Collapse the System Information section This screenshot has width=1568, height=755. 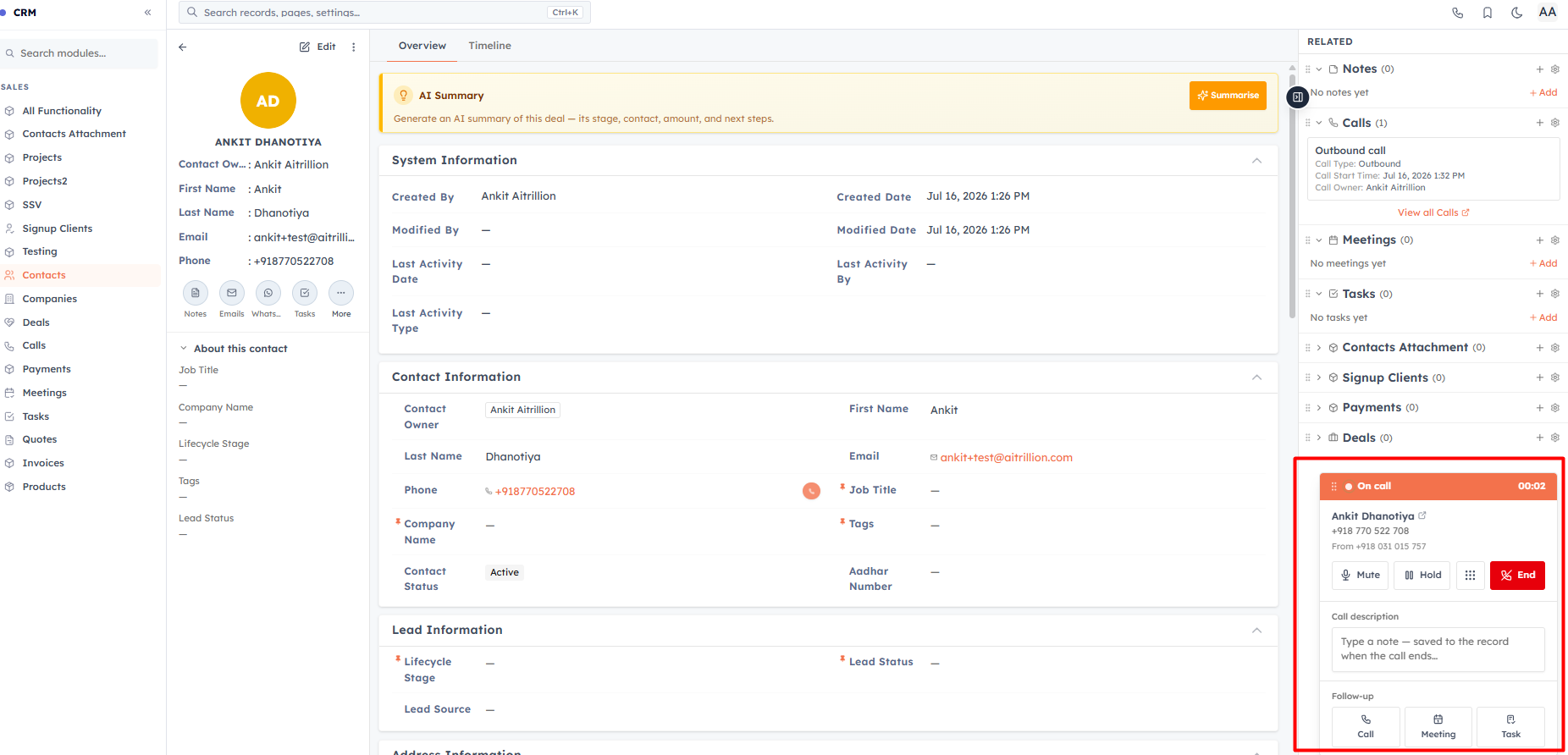tap(1256, 161)
